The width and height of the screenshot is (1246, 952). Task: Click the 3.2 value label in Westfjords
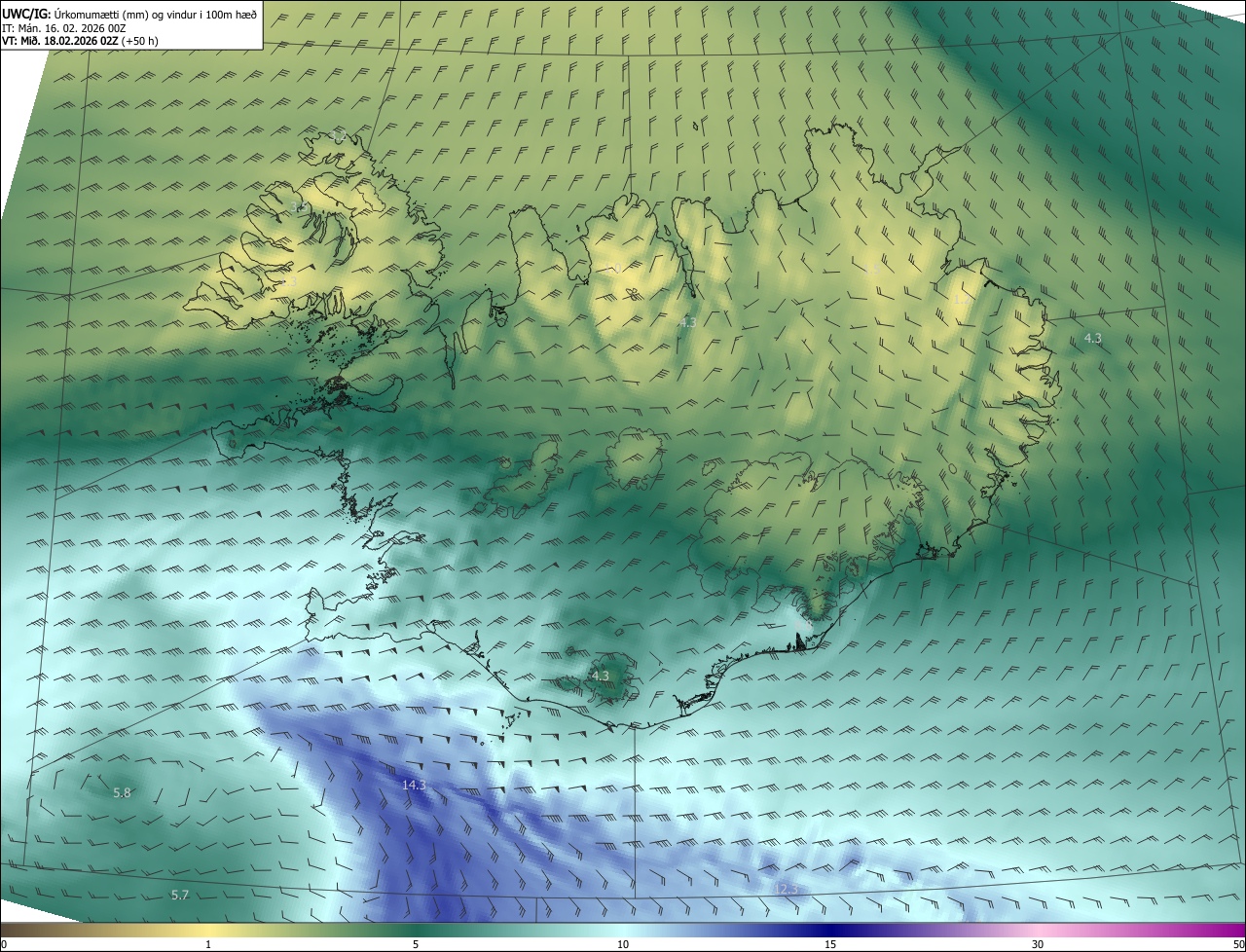pyautogui.click(x=337, y=135)
